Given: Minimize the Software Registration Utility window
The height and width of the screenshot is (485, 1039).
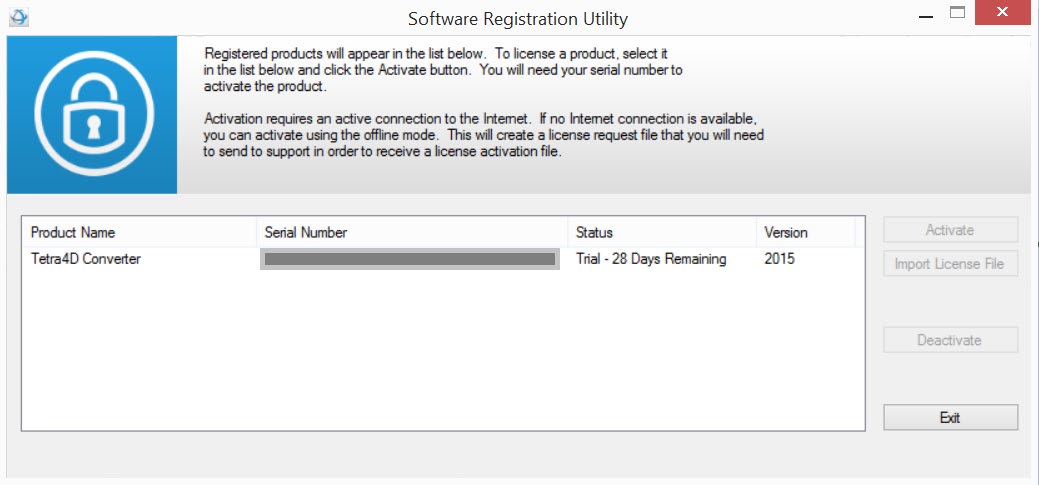Looking at the screenshot, I should pos(928,15).
